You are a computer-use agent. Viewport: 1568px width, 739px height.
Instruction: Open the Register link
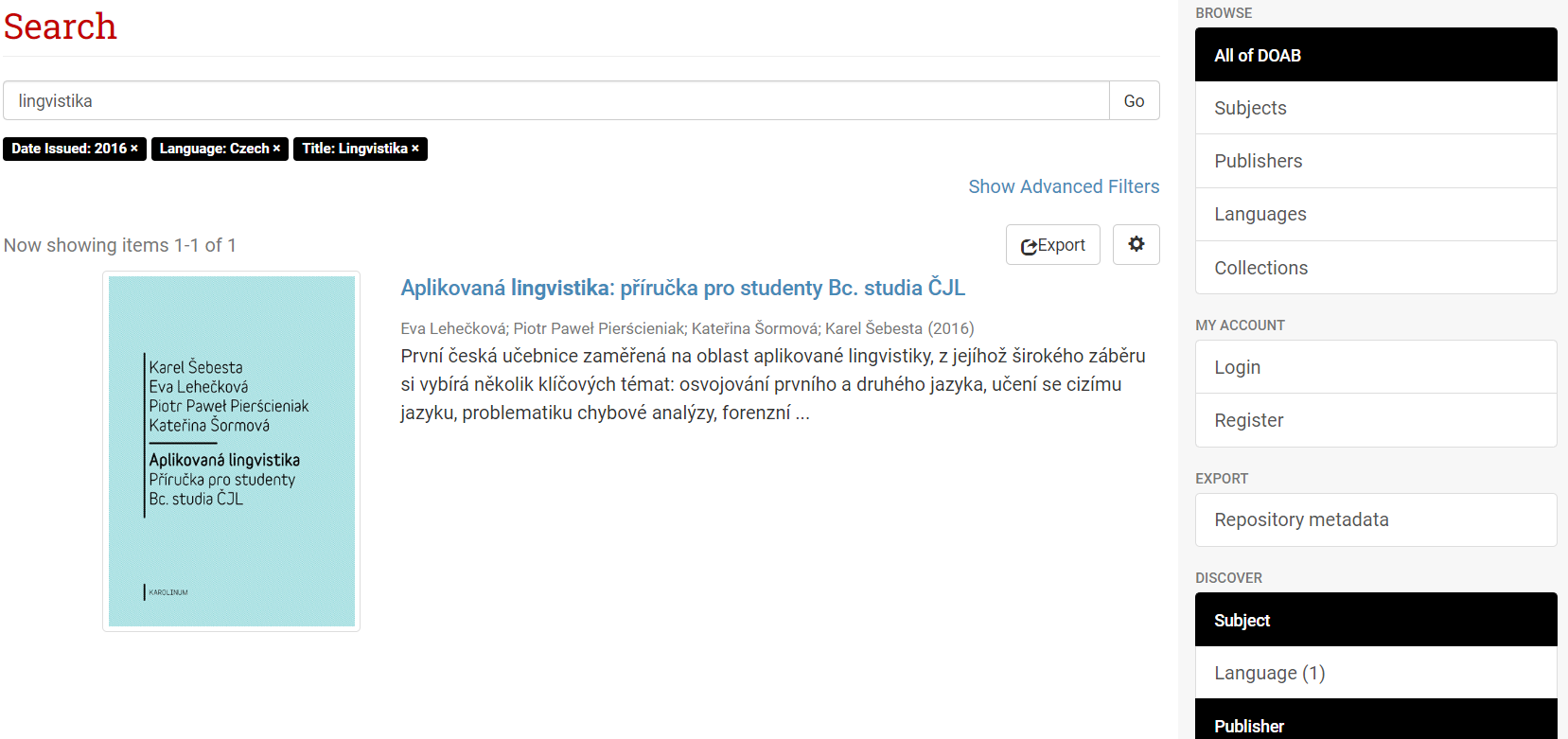(x=1376, y=420)
